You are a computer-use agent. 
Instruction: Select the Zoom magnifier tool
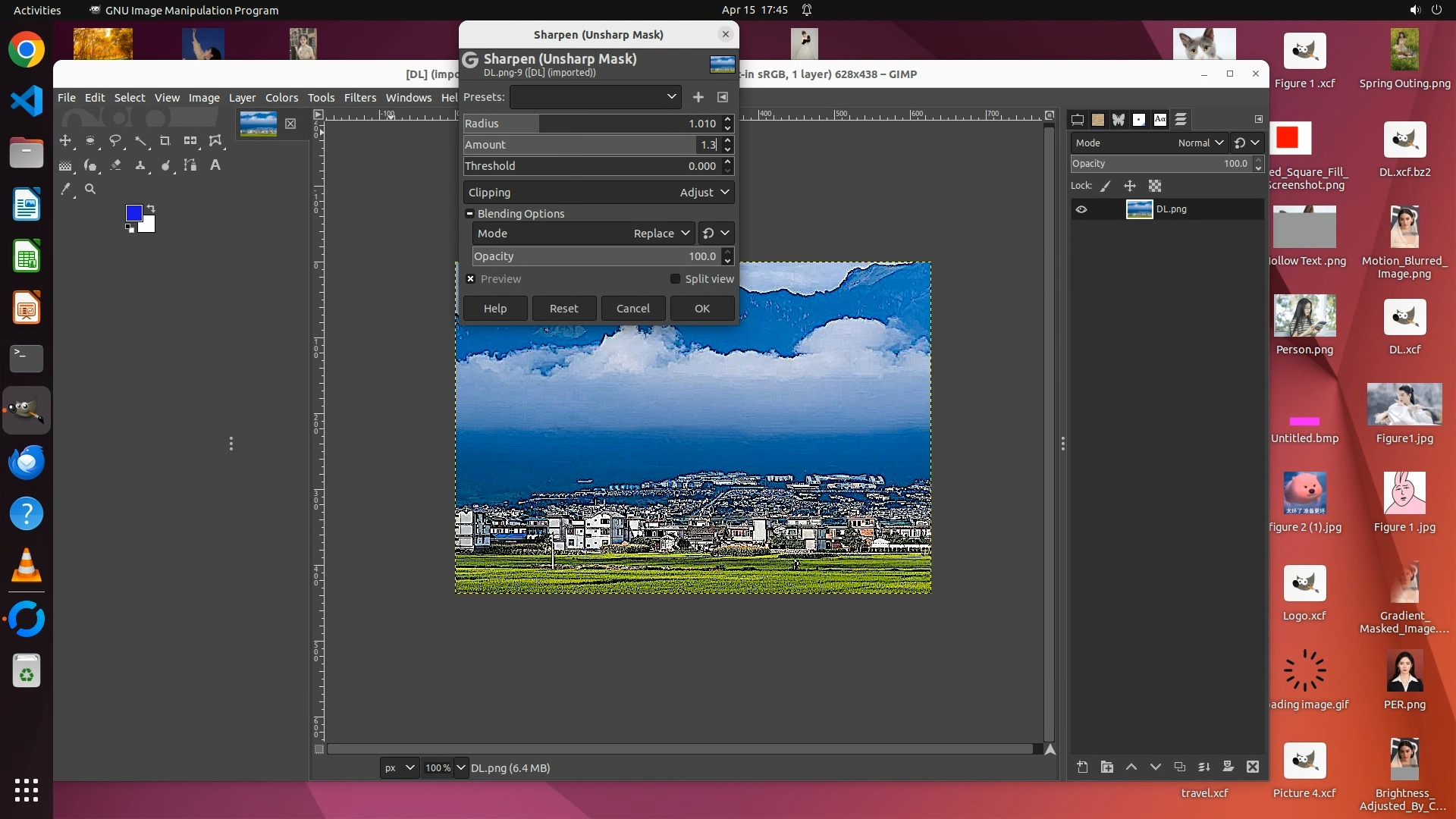[x=90, y=189]
